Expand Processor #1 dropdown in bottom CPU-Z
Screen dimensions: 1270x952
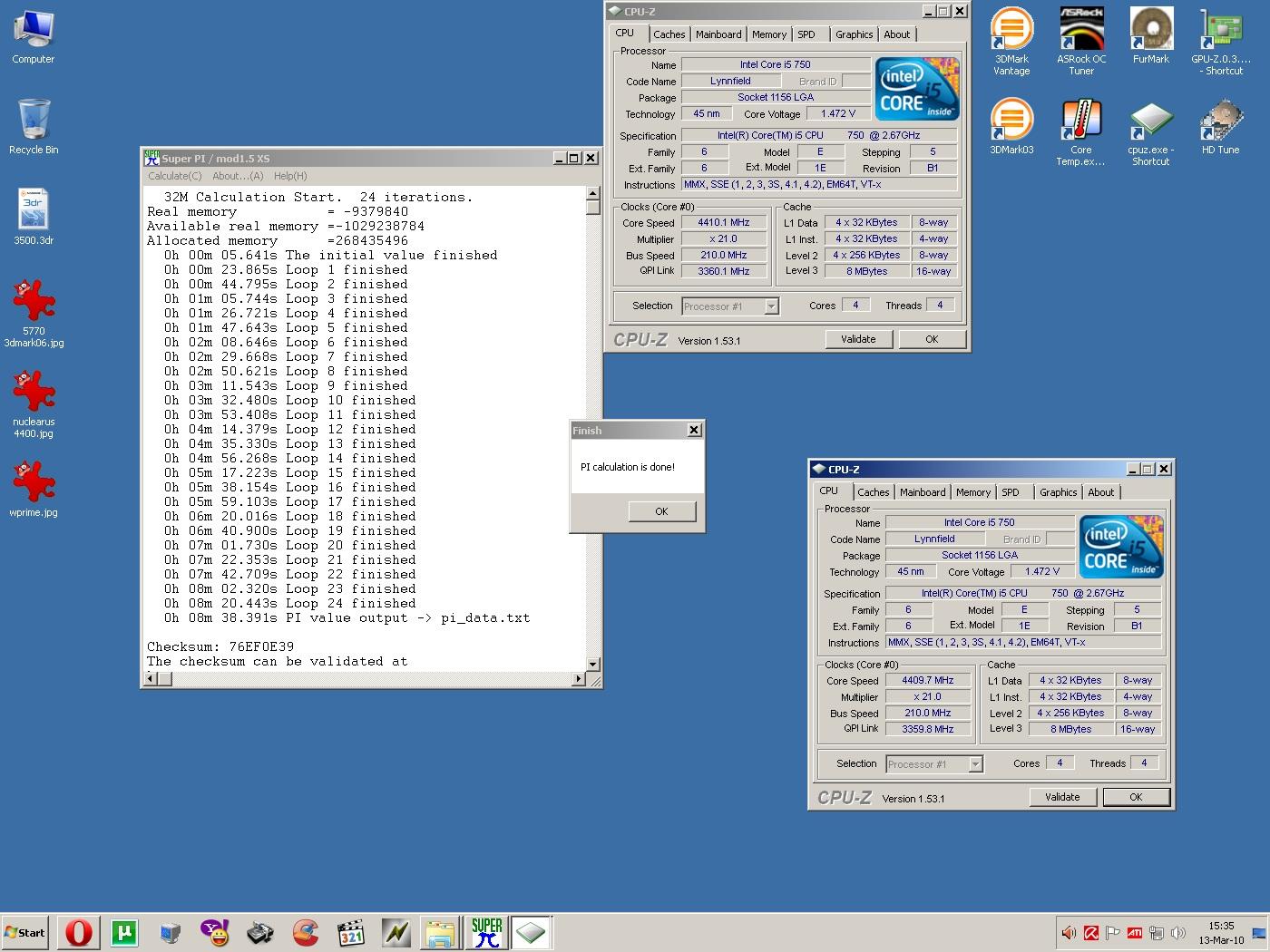975,764
